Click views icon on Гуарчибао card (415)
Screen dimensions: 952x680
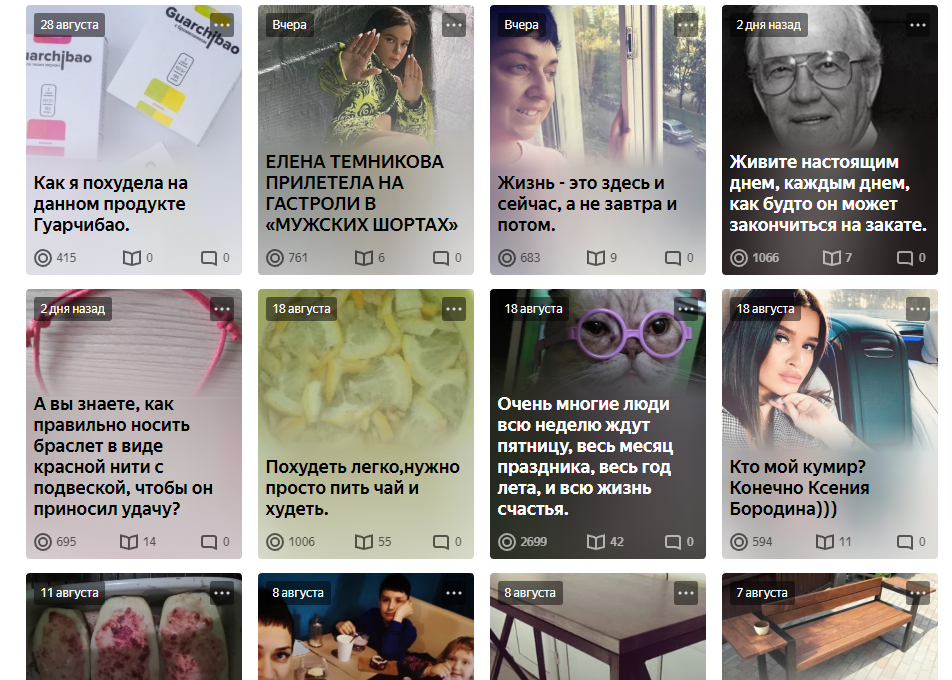tap(43, 258)
